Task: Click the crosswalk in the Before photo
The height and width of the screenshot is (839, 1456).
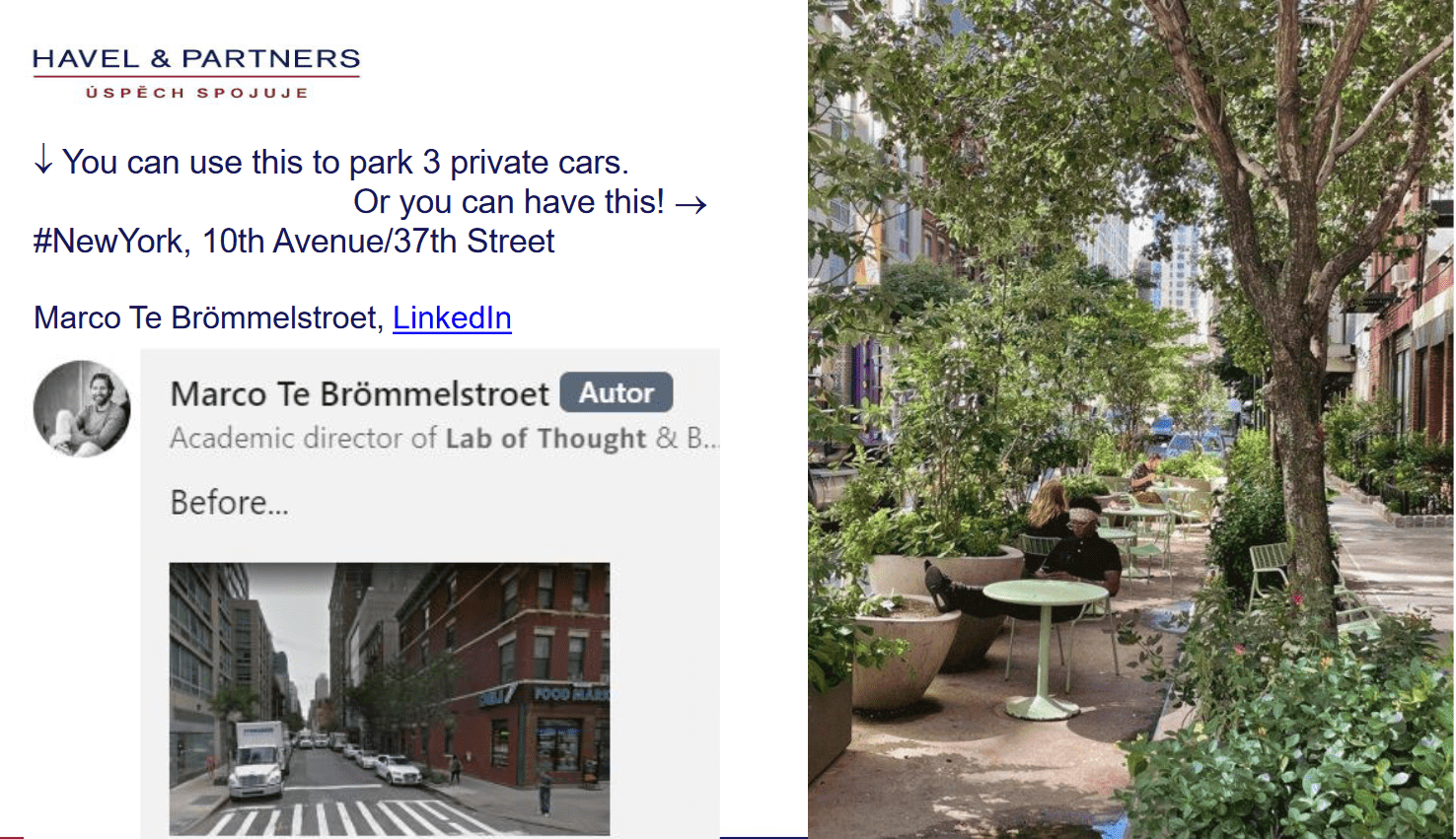Action: [345, 816]
